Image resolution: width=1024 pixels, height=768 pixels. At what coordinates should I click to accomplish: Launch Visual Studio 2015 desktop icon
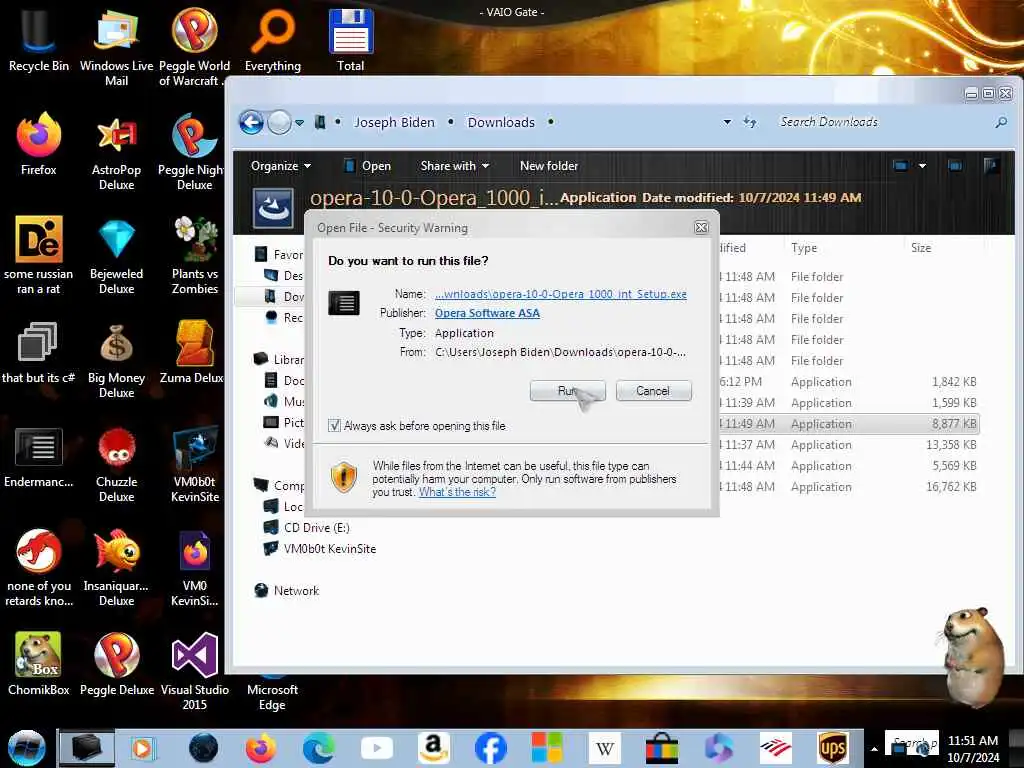point(195,671)
